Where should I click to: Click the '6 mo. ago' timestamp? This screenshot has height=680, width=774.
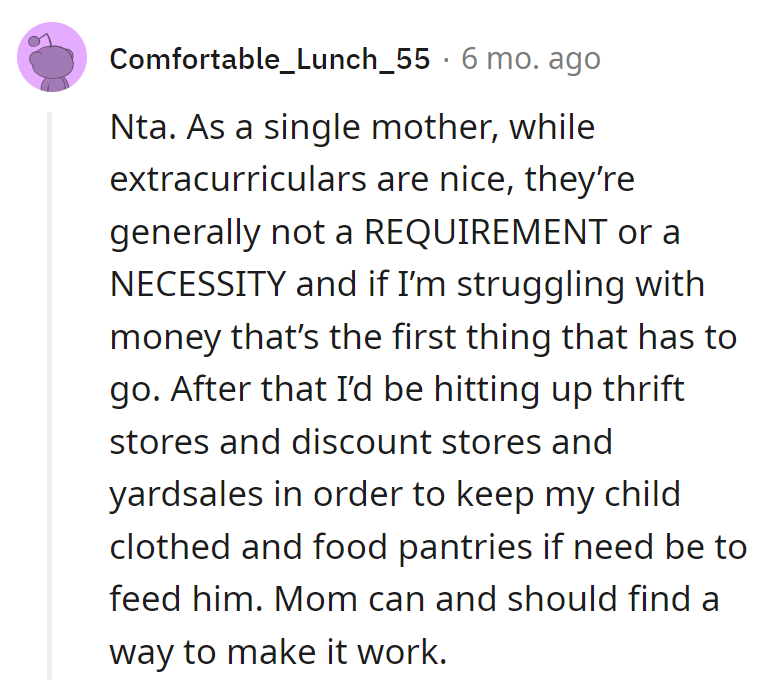pos(530,59)
